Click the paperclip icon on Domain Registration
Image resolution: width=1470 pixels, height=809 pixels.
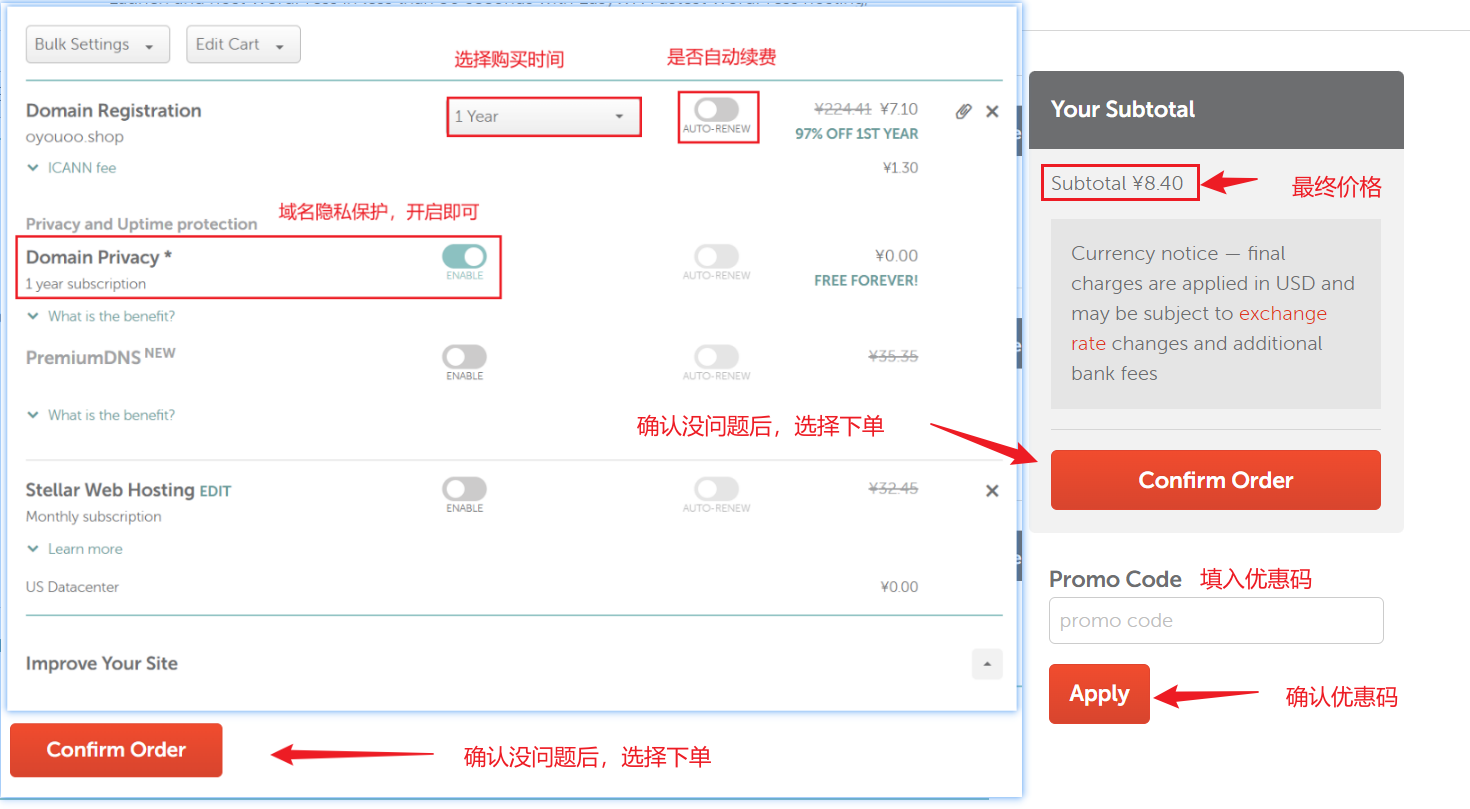963,111
